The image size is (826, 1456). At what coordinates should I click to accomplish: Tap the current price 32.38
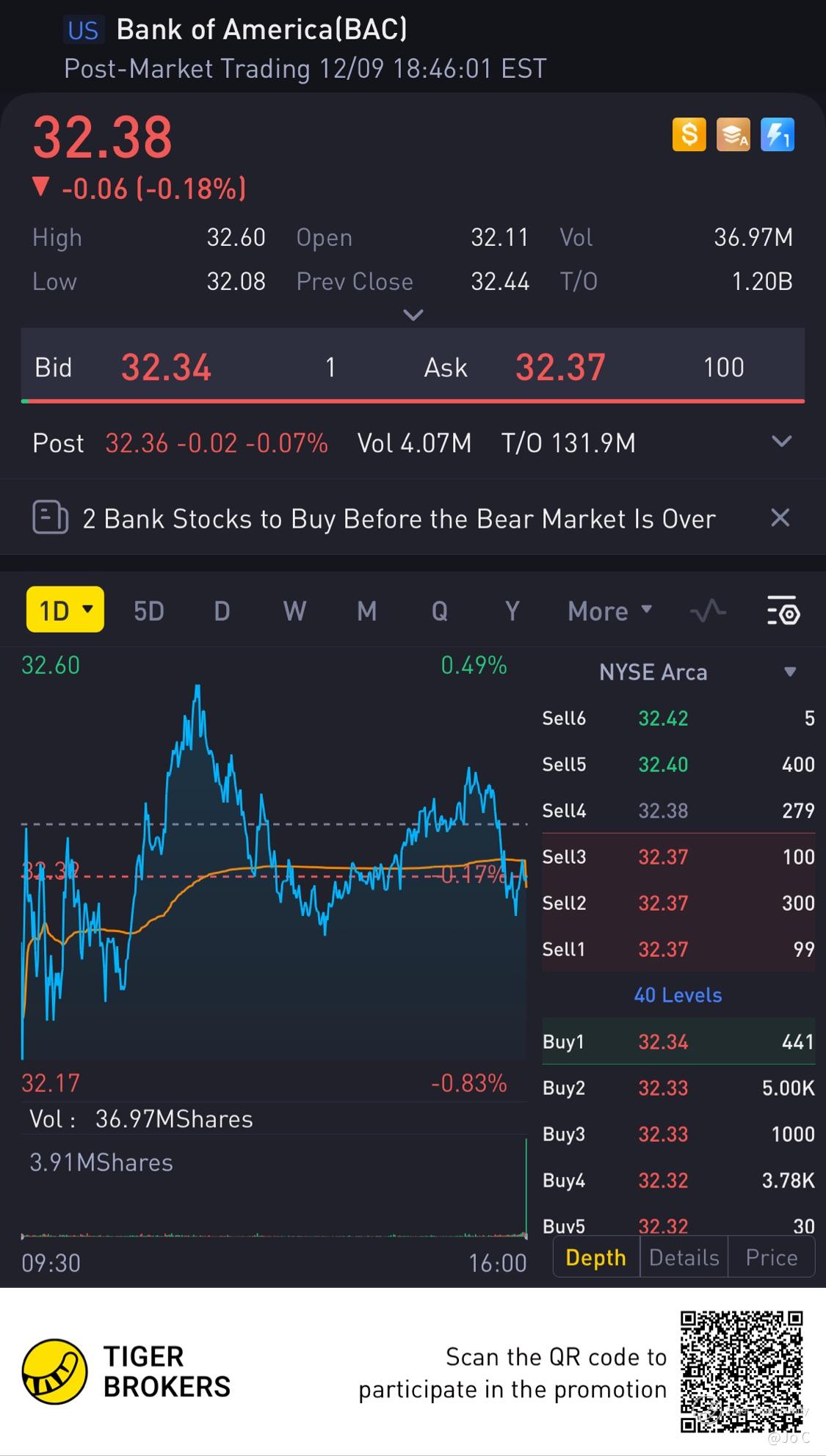click(102, 137)
